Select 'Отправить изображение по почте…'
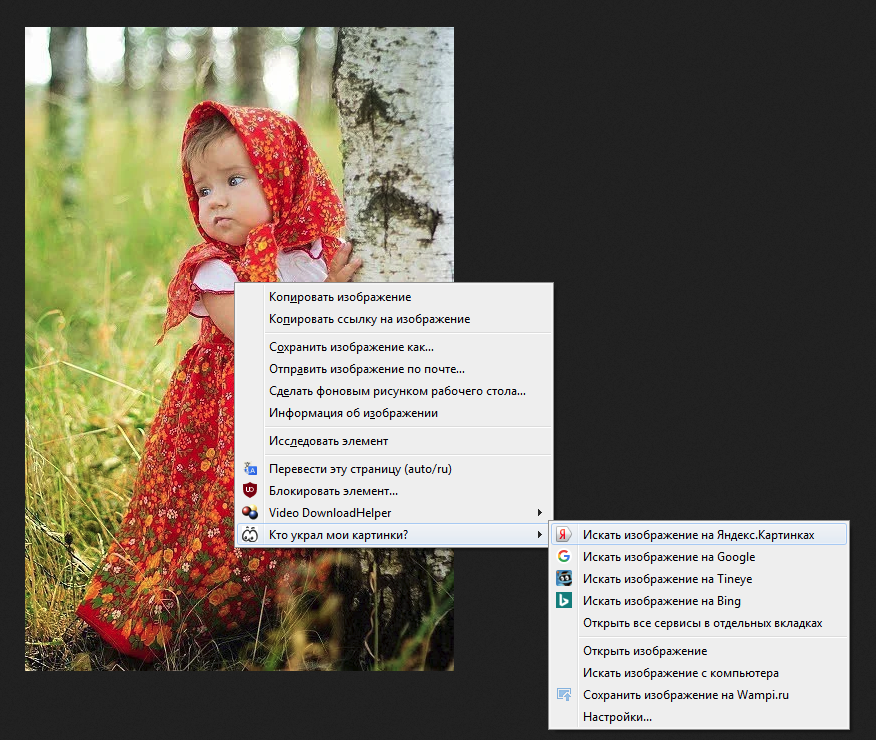The height and width of the screenshot is (740, 876). click(394, 369)
